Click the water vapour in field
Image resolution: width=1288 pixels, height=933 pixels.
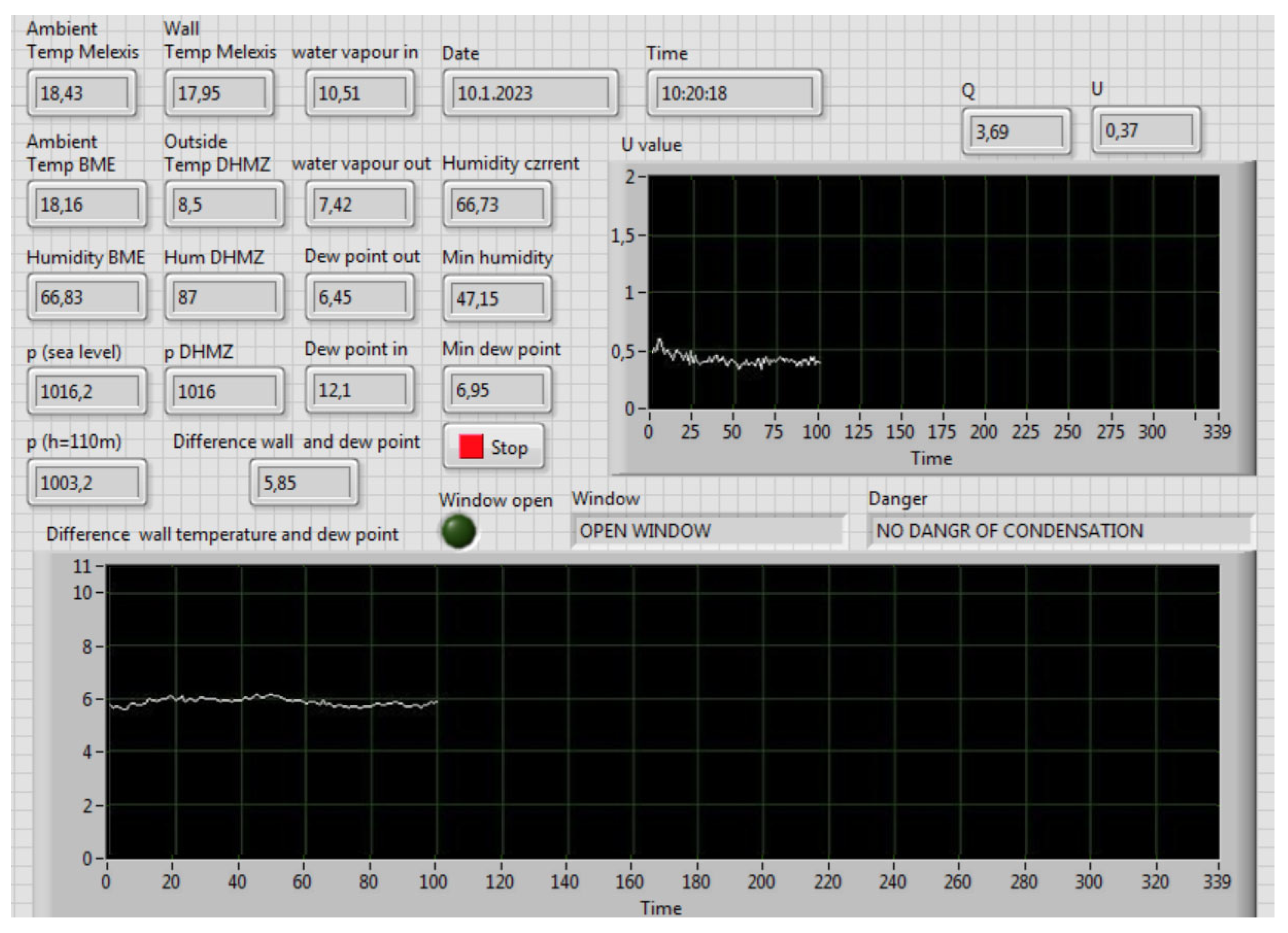pos(360,93)
